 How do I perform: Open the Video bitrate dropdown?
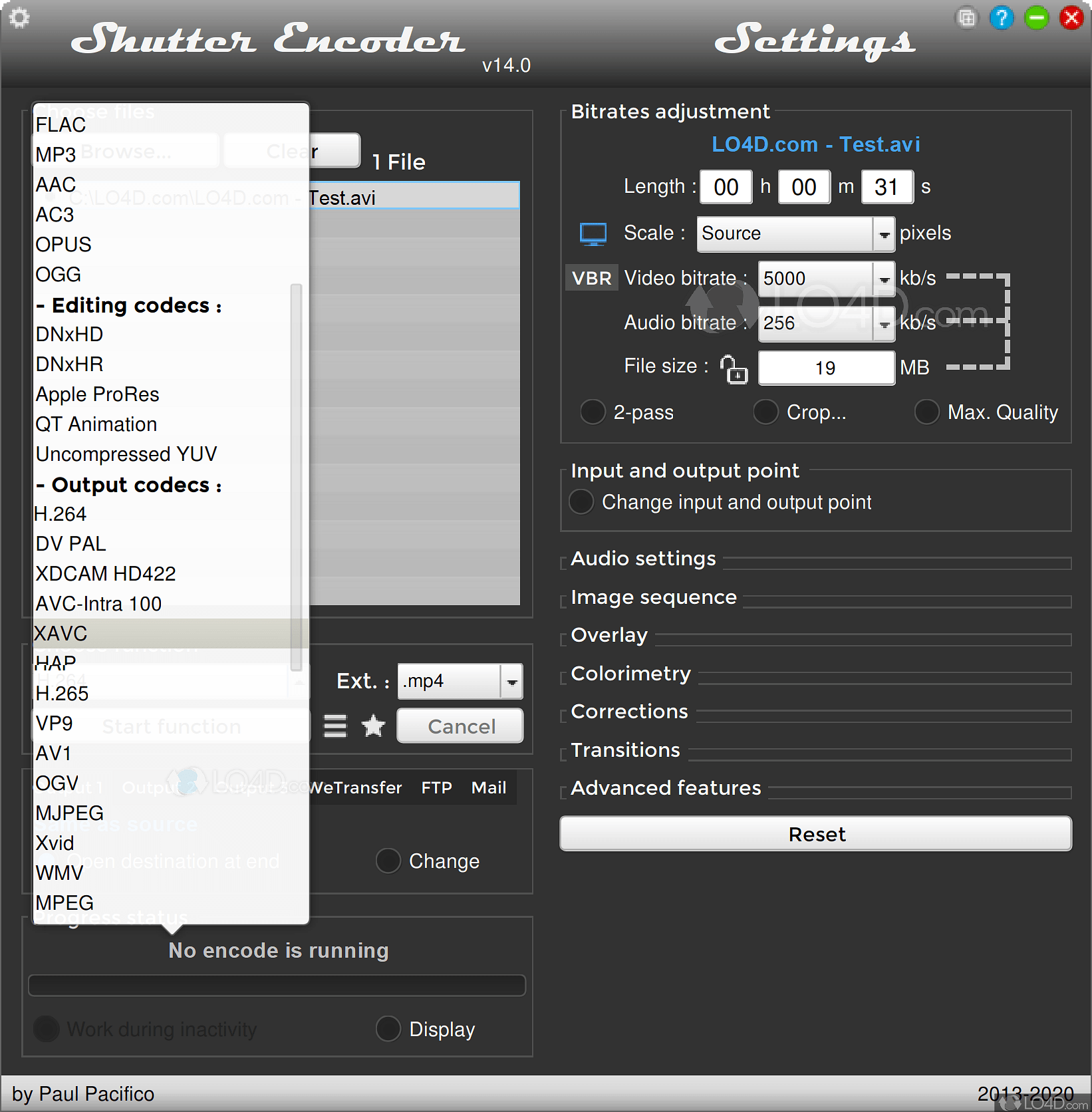pos(827,279)
